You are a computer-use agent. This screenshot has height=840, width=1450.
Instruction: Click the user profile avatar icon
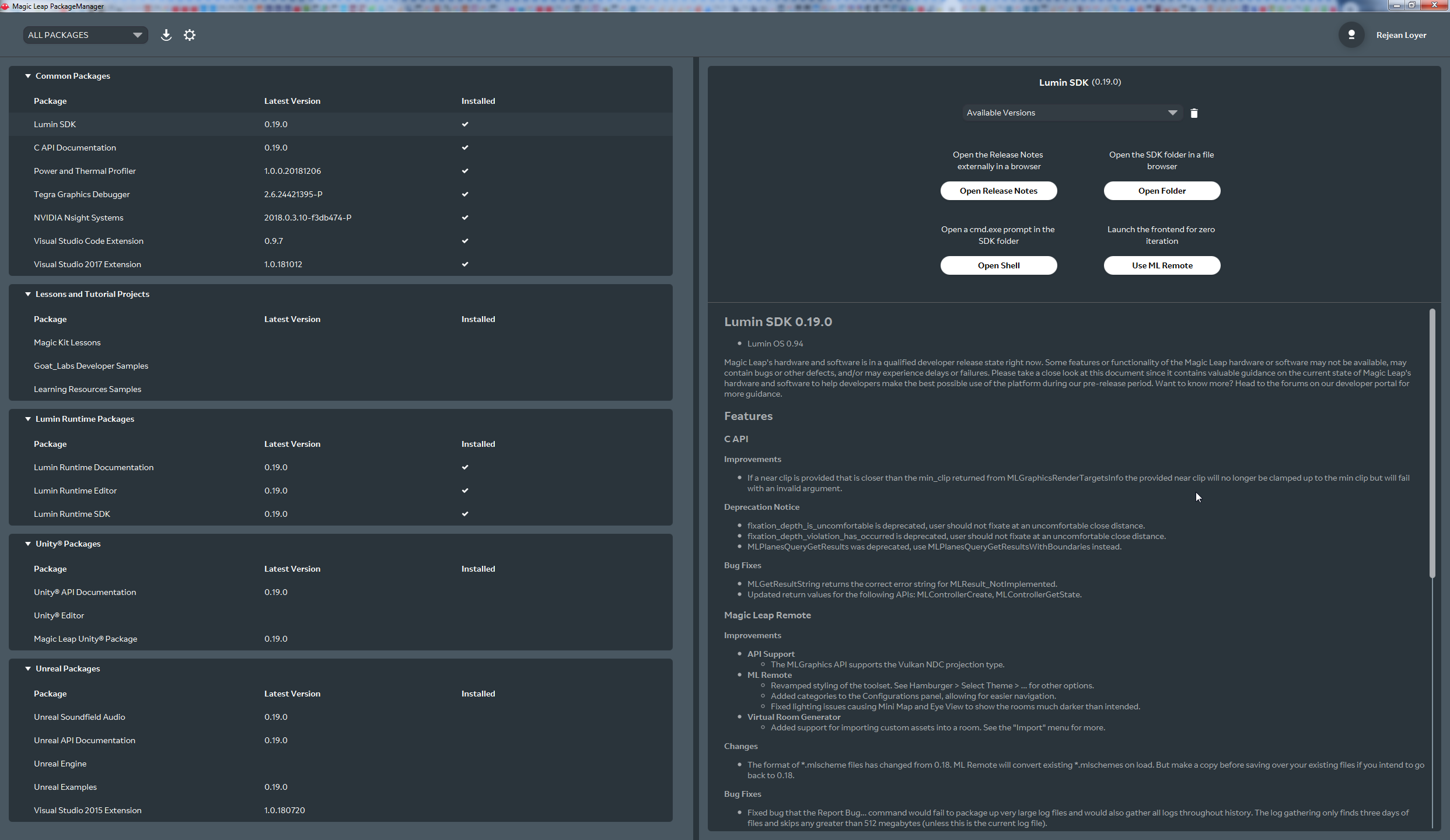(x=1351, y=35)
